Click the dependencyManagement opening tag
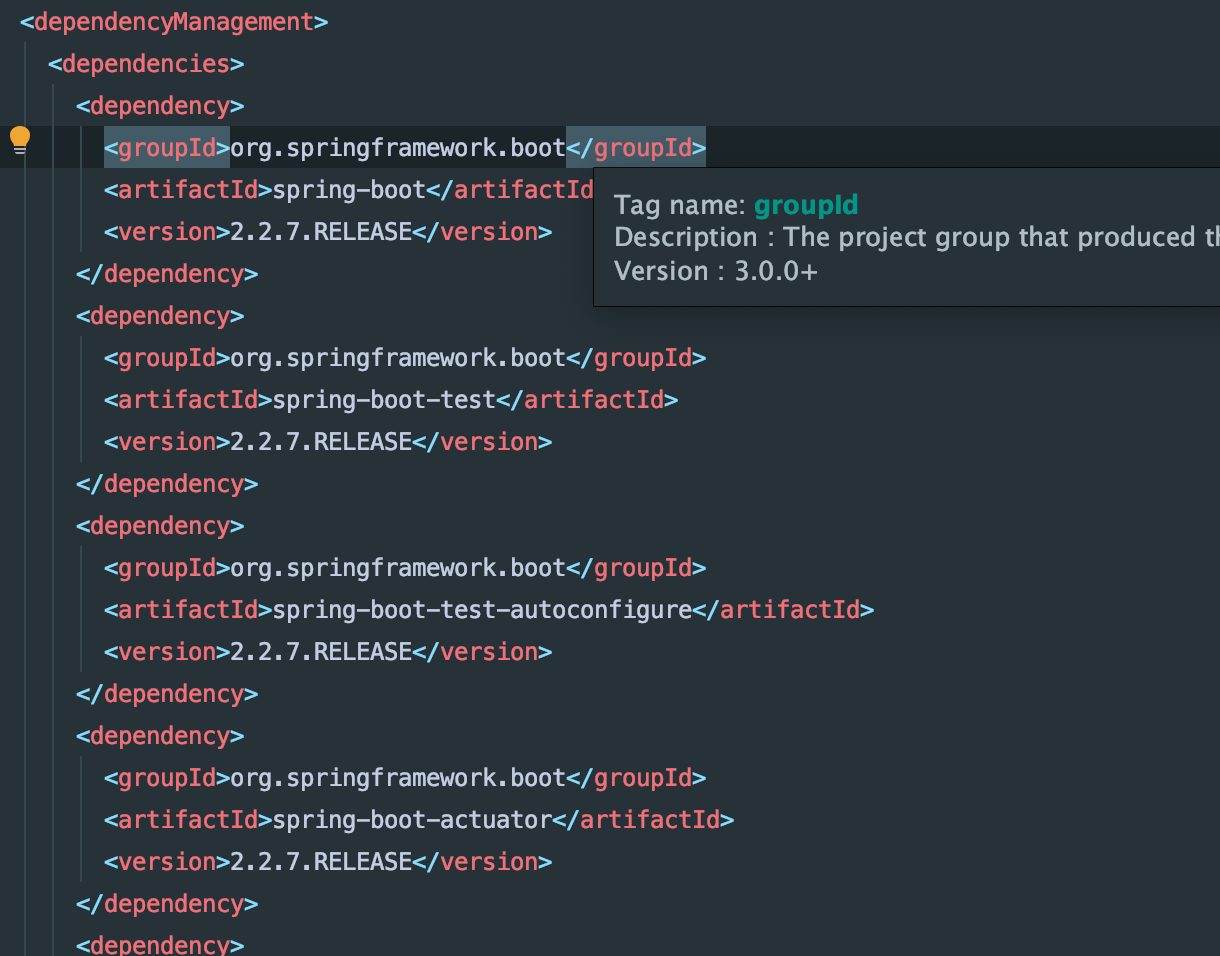Screen dimensions: 1220x956 pyautogui.click(x=174, y=22)
